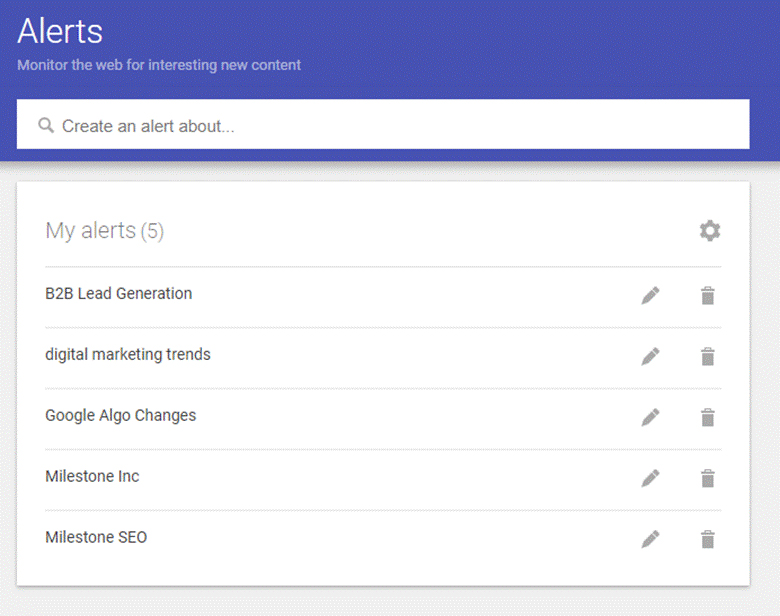Delete the Google Algo Changes alert
This screenshot has width=780, height=616.
708,417
